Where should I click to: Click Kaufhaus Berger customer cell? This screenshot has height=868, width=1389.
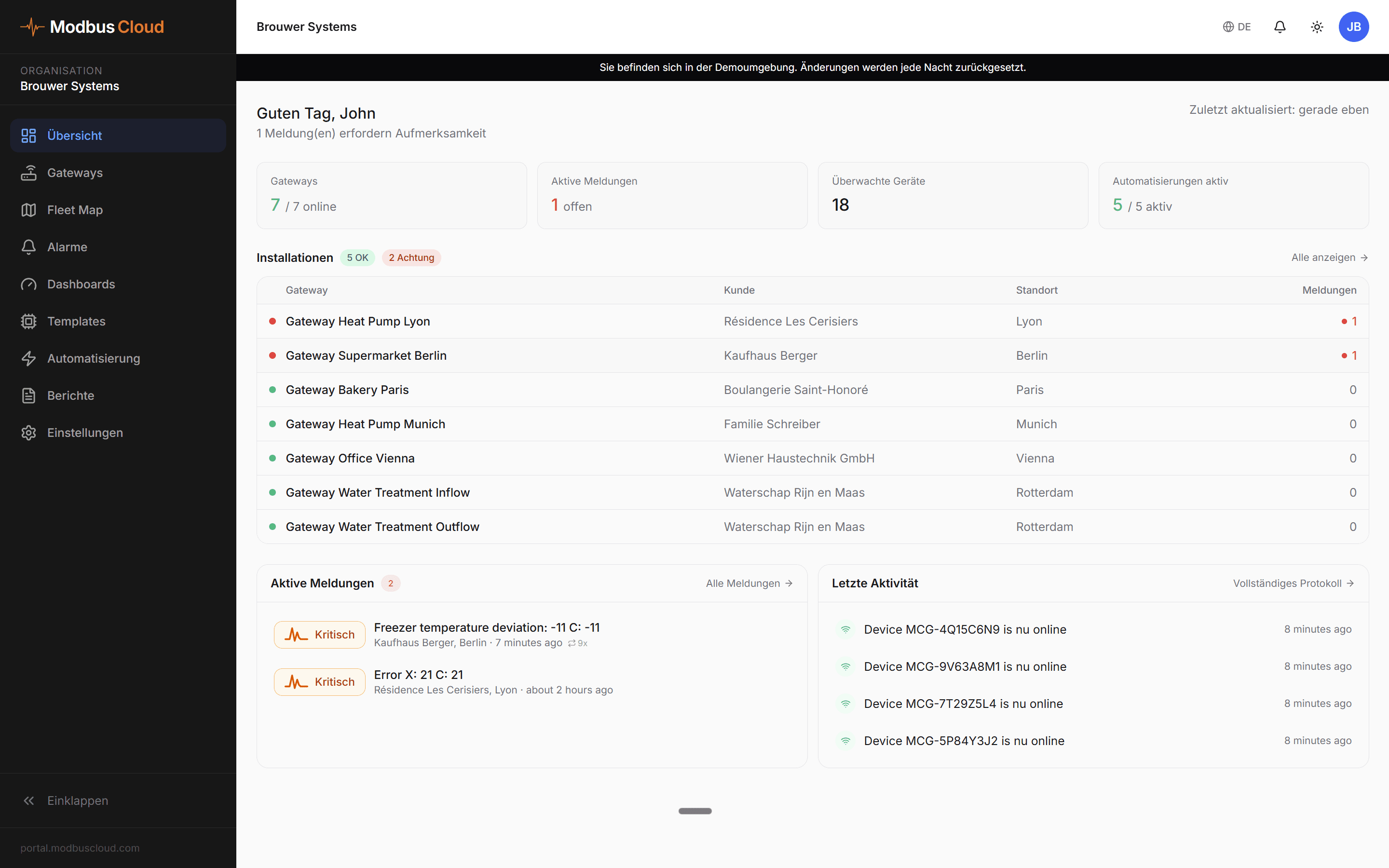(x=770, y=355)
